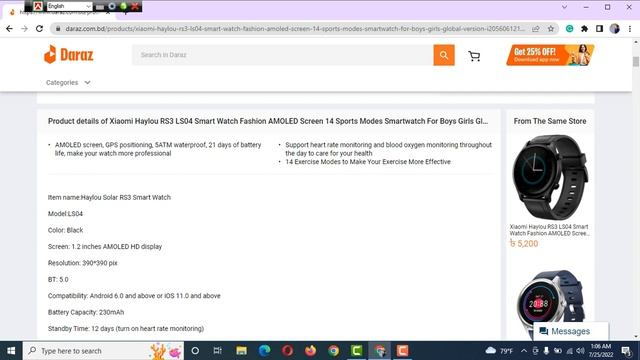Expand the Categories dropdown
The height and width of the screenshot is (360, 640).
coord(68,82)
